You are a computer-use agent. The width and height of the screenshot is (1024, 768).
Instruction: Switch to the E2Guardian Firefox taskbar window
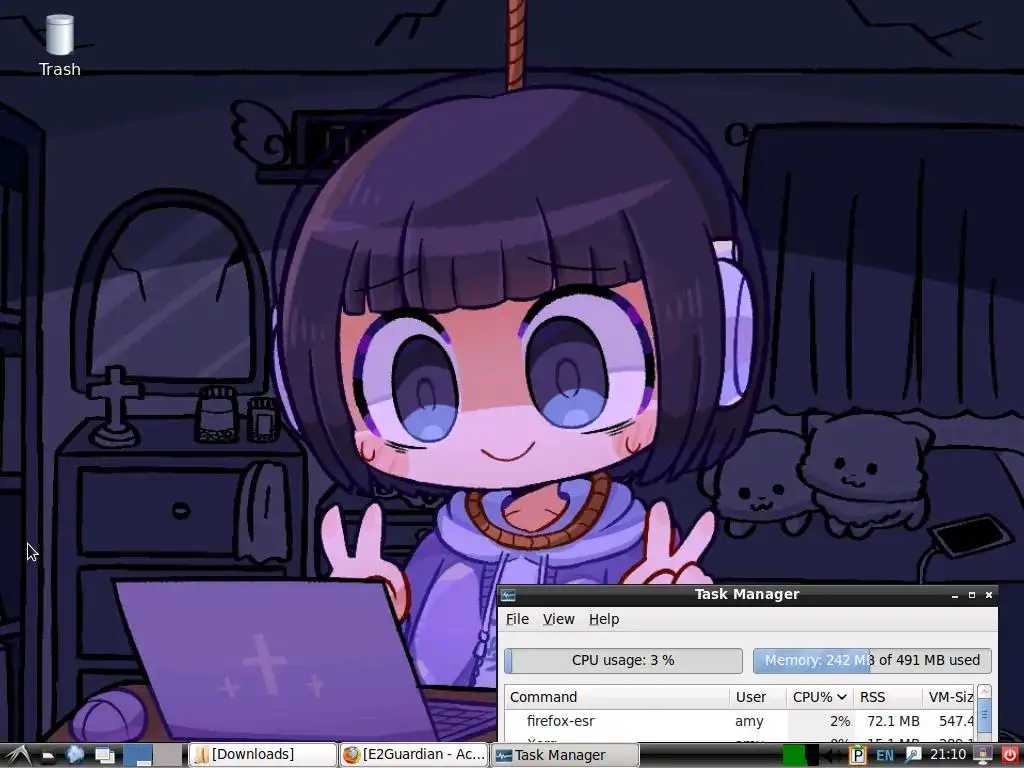(414, 755)
